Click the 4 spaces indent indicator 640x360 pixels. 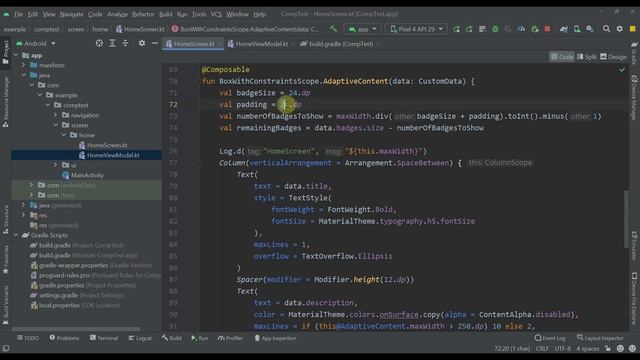[x=587, y=349]
